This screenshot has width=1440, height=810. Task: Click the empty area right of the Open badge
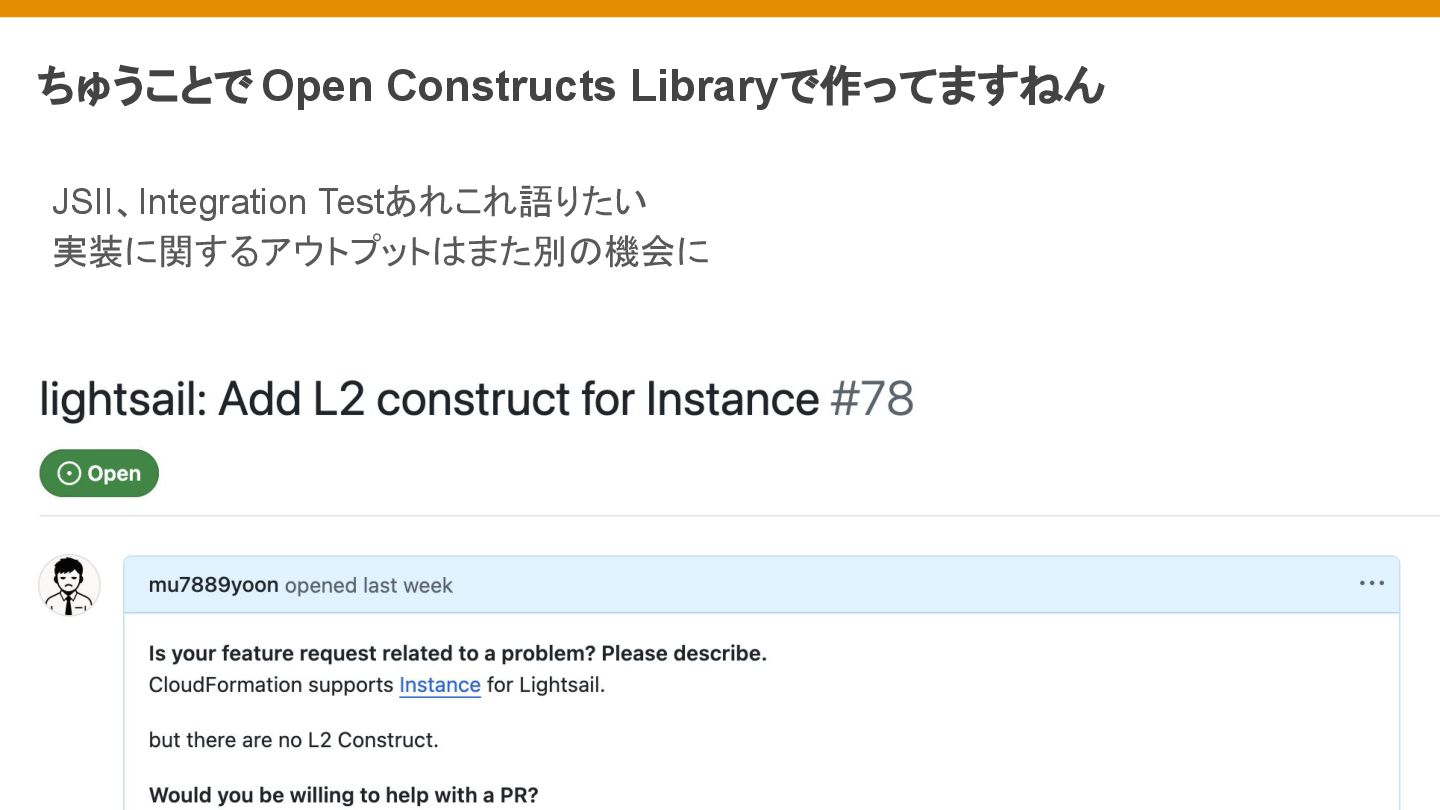[700, 473]
